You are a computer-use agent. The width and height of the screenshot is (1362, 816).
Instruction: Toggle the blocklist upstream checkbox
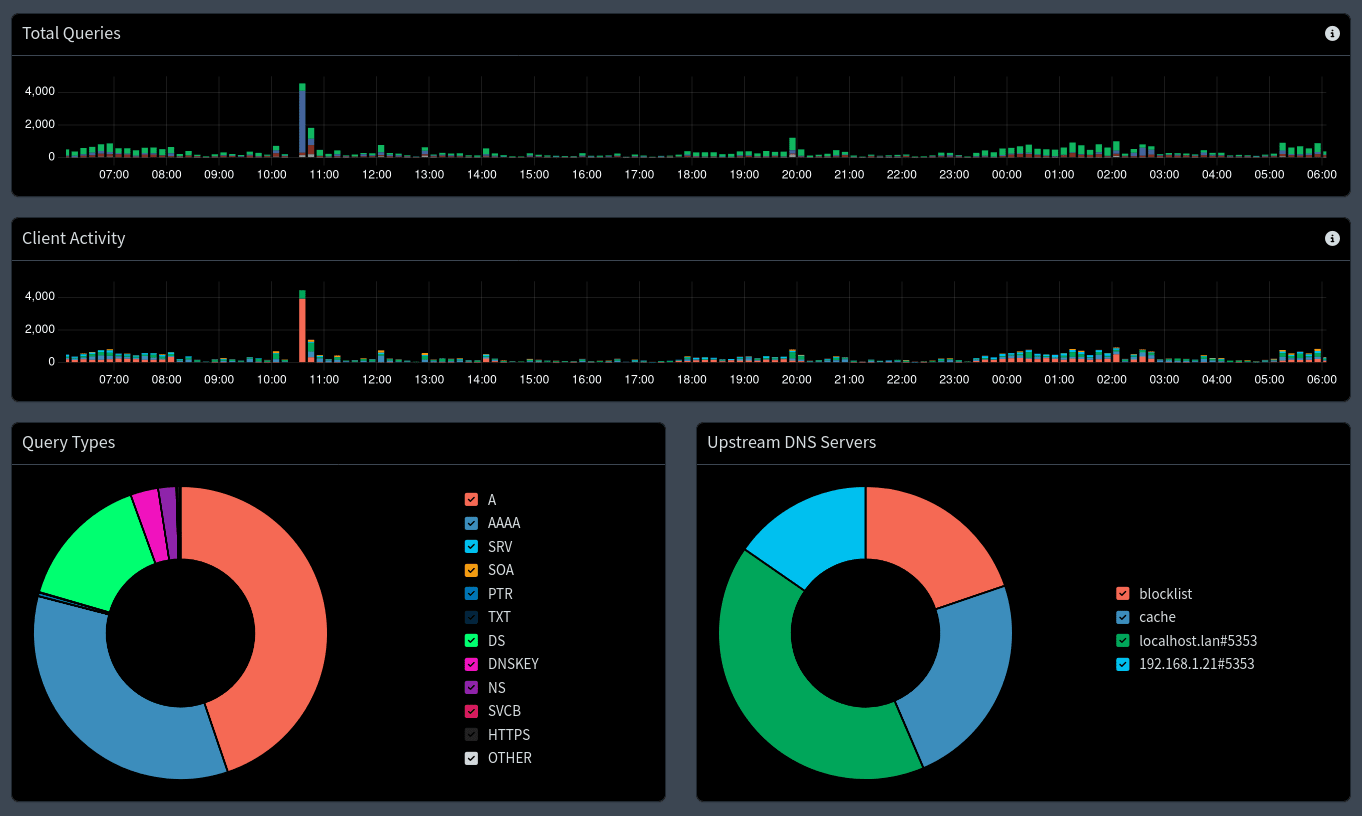1123,594
